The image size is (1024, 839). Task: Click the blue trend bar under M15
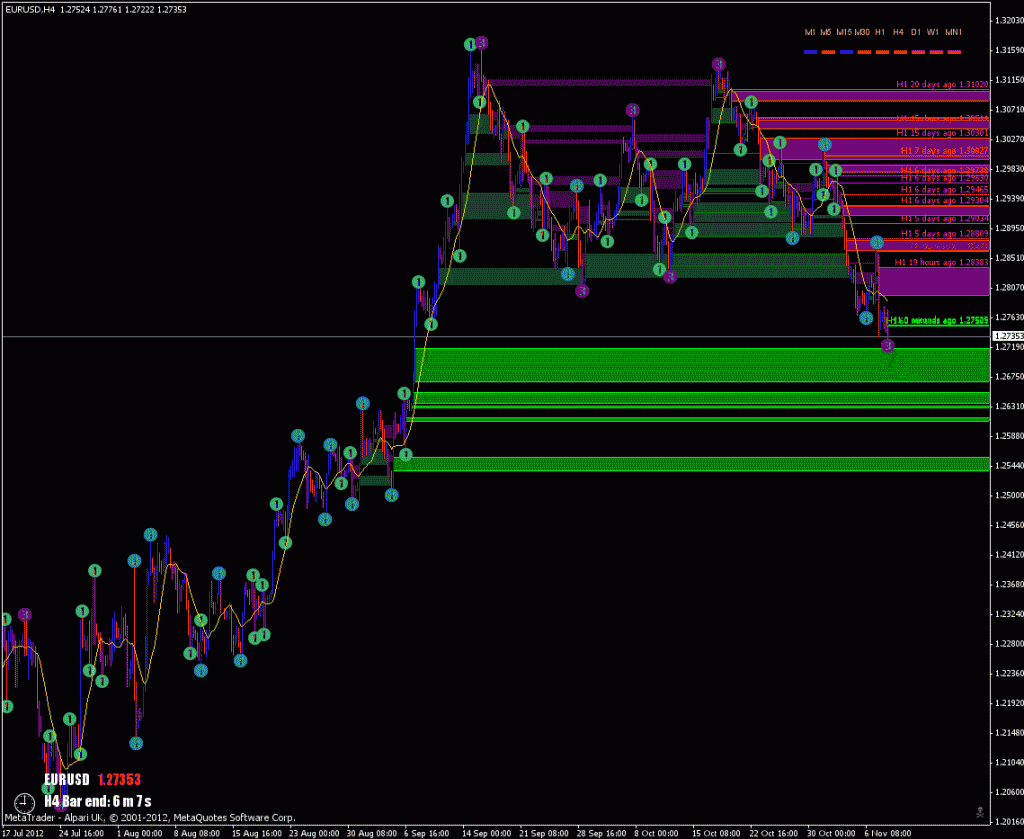[x=846, y=52]
